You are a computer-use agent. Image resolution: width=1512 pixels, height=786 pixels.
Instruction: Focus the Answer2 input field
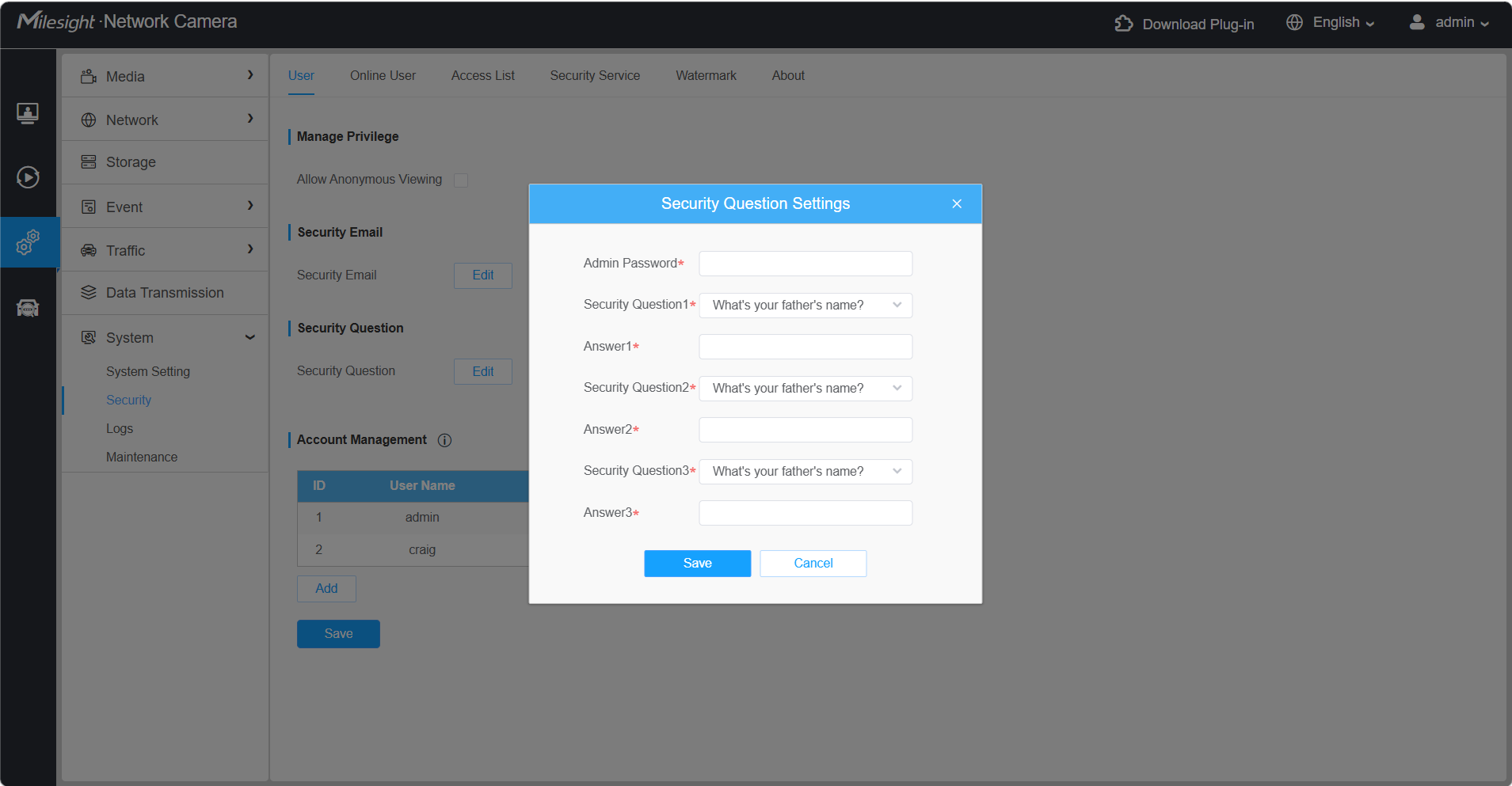pyautogui.click(x=806, y=430)
